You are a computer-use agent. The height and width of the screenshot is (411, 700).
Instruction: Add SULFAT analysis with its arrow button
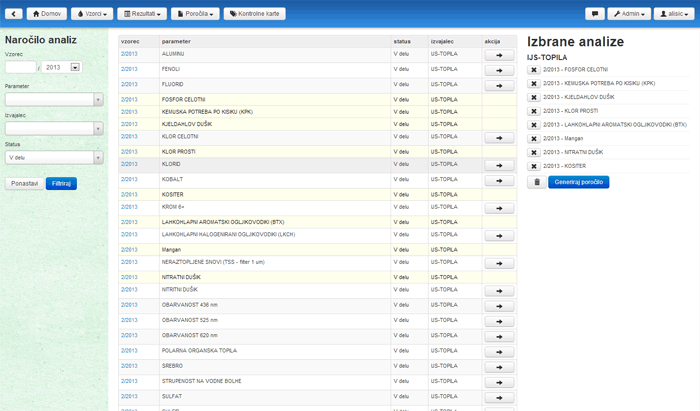499,398
